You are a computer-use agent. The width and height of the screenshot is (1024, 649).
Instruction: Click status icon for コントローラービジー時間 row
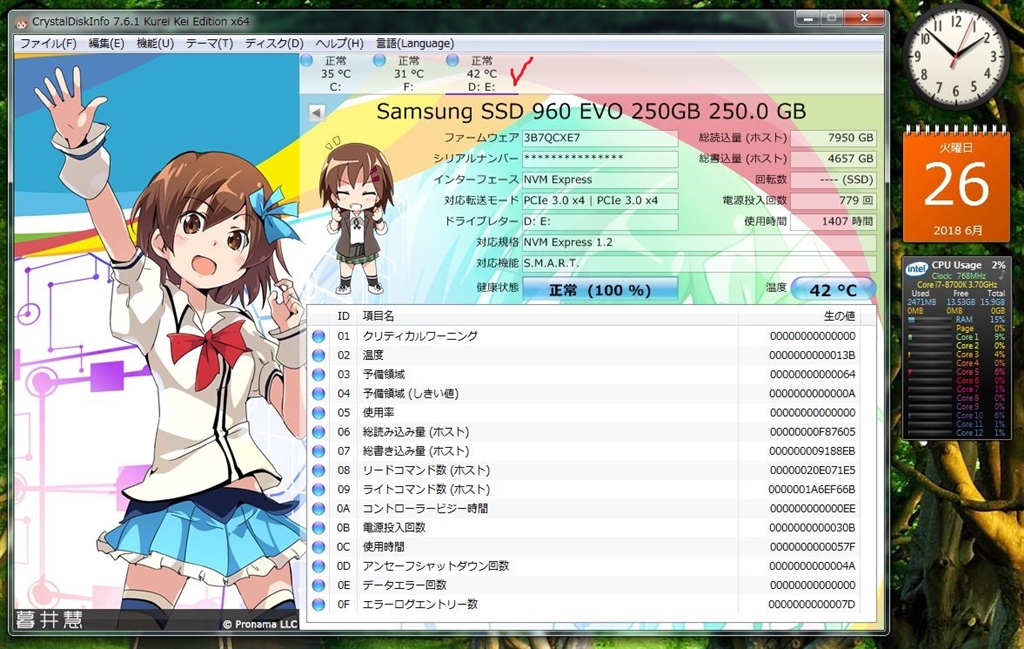319,509
